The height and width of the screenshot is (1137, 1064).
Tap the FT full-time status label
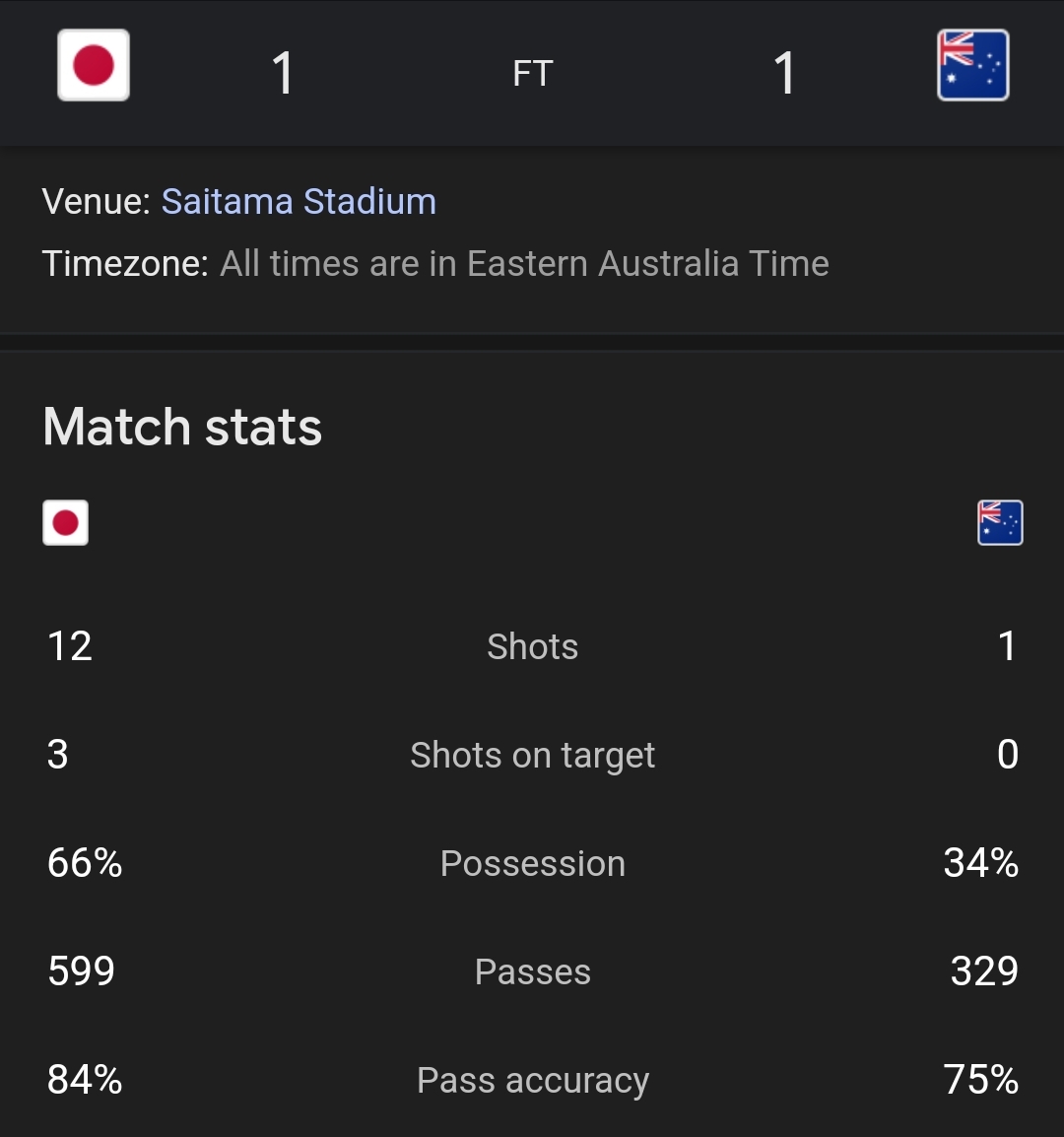[533, 73]
